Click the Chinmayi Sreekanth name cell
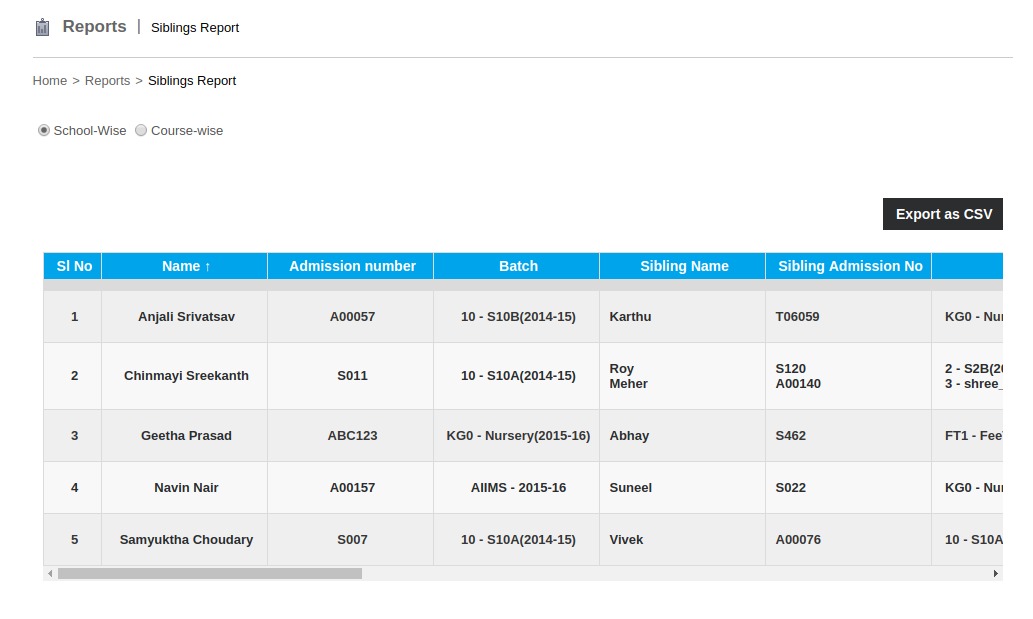This screenshot has height=619, width=1033. point(186,376)
